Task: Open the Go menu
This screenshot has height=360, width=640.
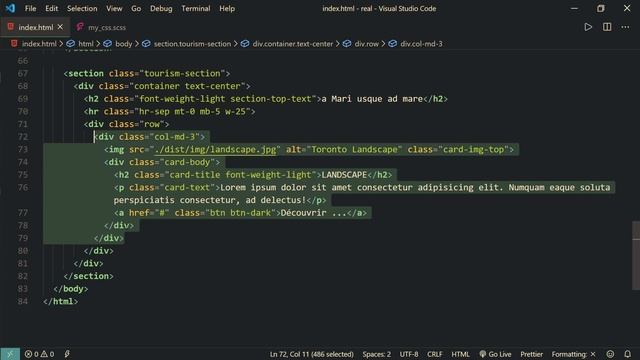Action: (x=136, y=9)
